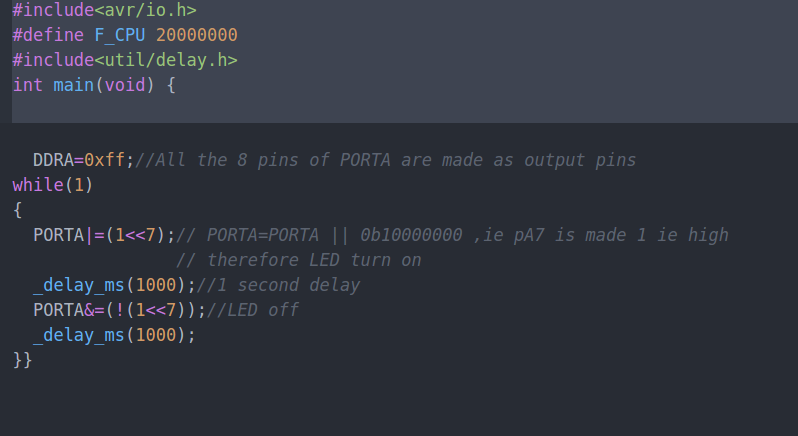Click the int keyword before main
Image resolution: width=798 pixels, height=436 pixels.
[x=28, y=85]
